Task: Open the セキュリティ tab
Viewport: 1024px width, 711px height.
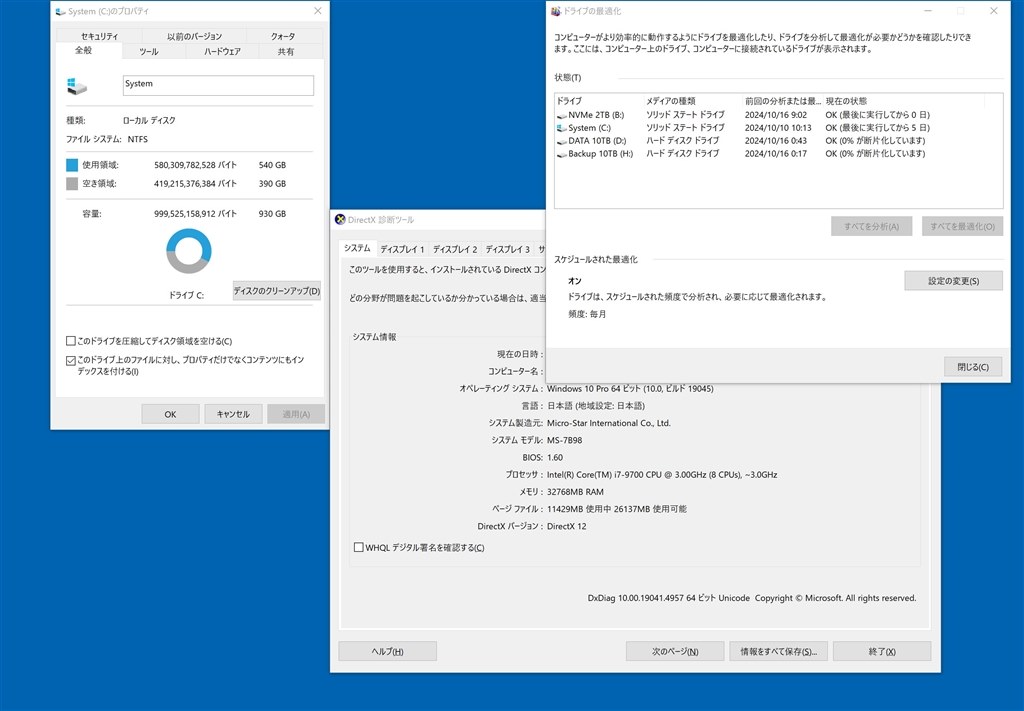Action: click(x=99, y=36)
